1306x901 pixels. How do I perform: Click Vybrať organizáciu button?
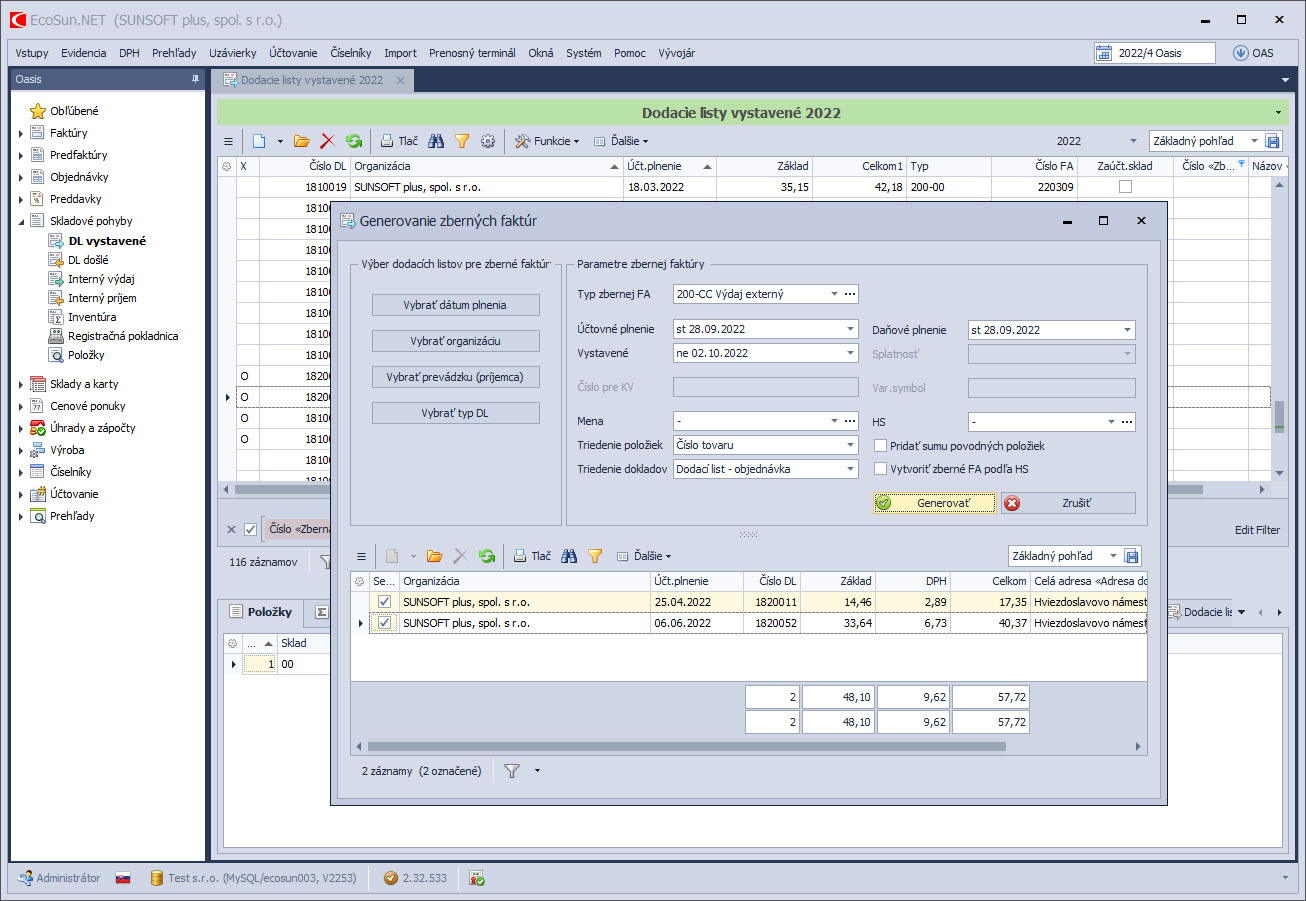click(455, 341)
